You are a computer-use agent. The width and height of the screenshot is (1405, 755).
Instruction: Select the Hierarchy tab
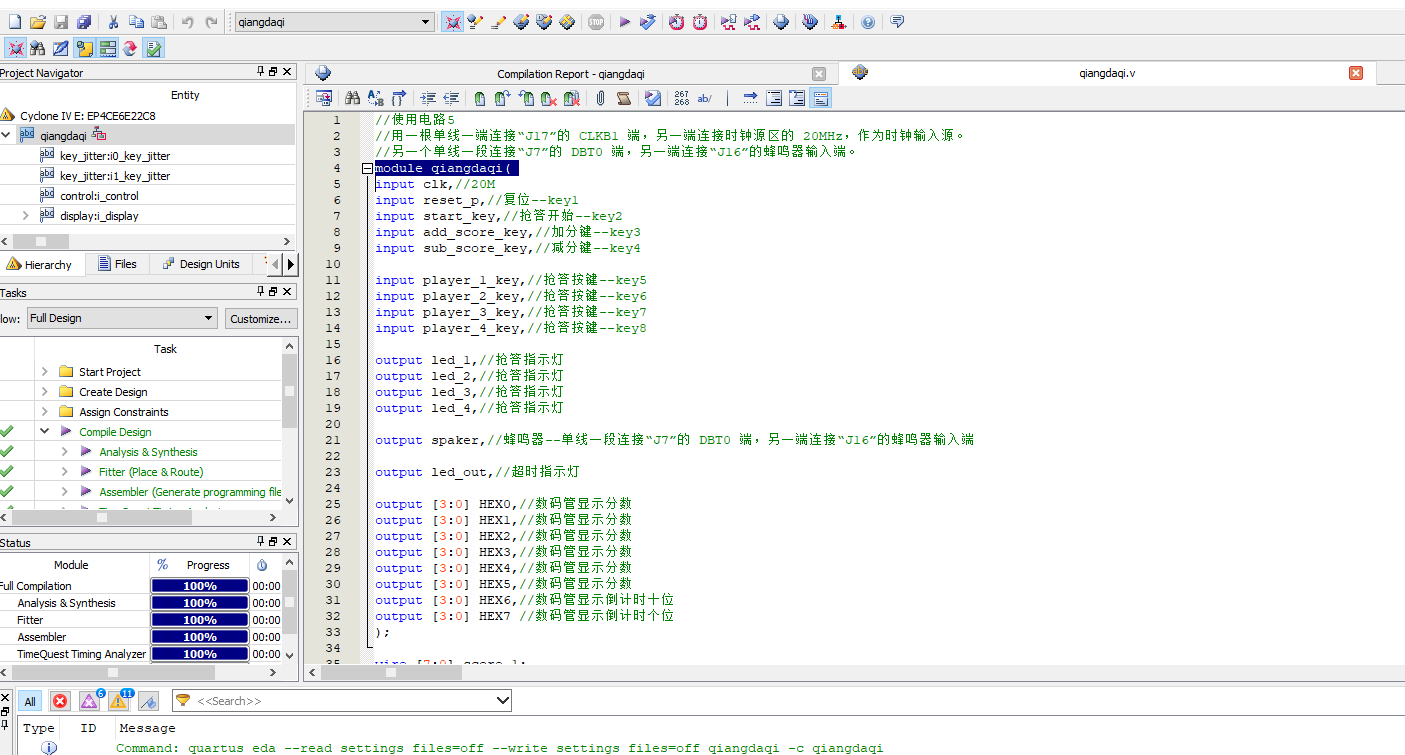tap(40, 264)
